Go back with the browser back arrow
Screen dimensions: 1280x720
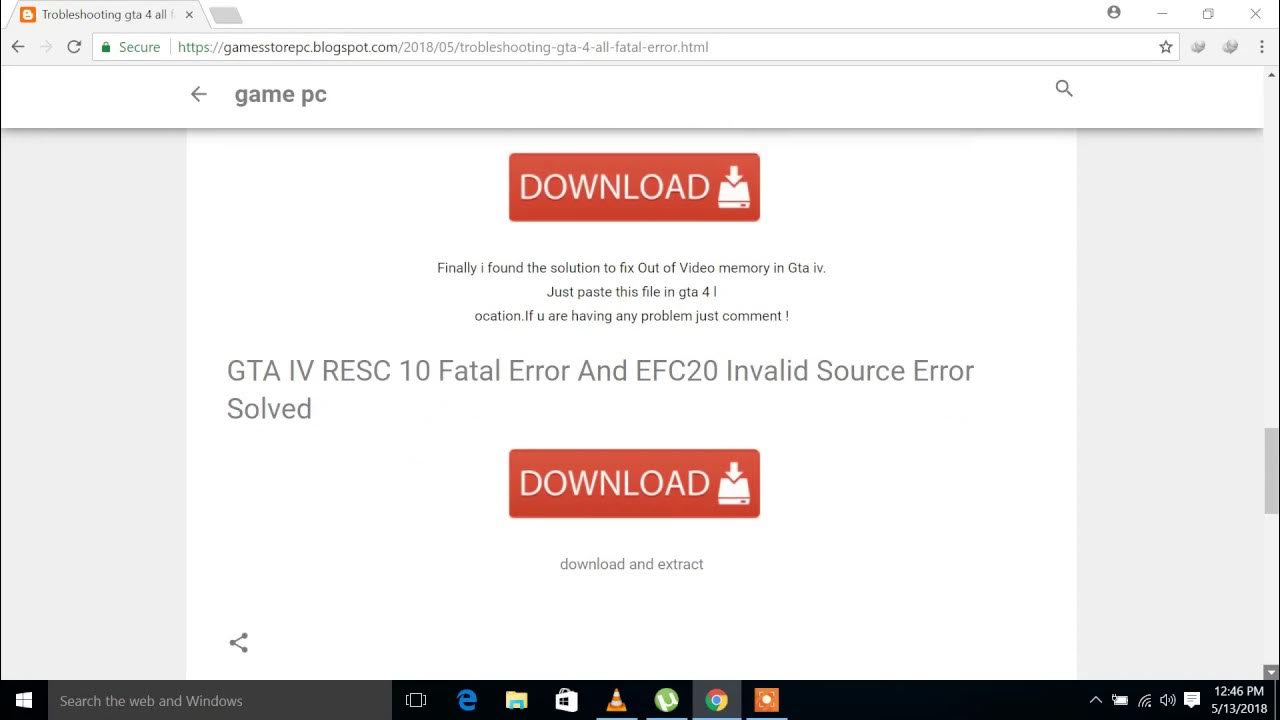coord(18,47)
